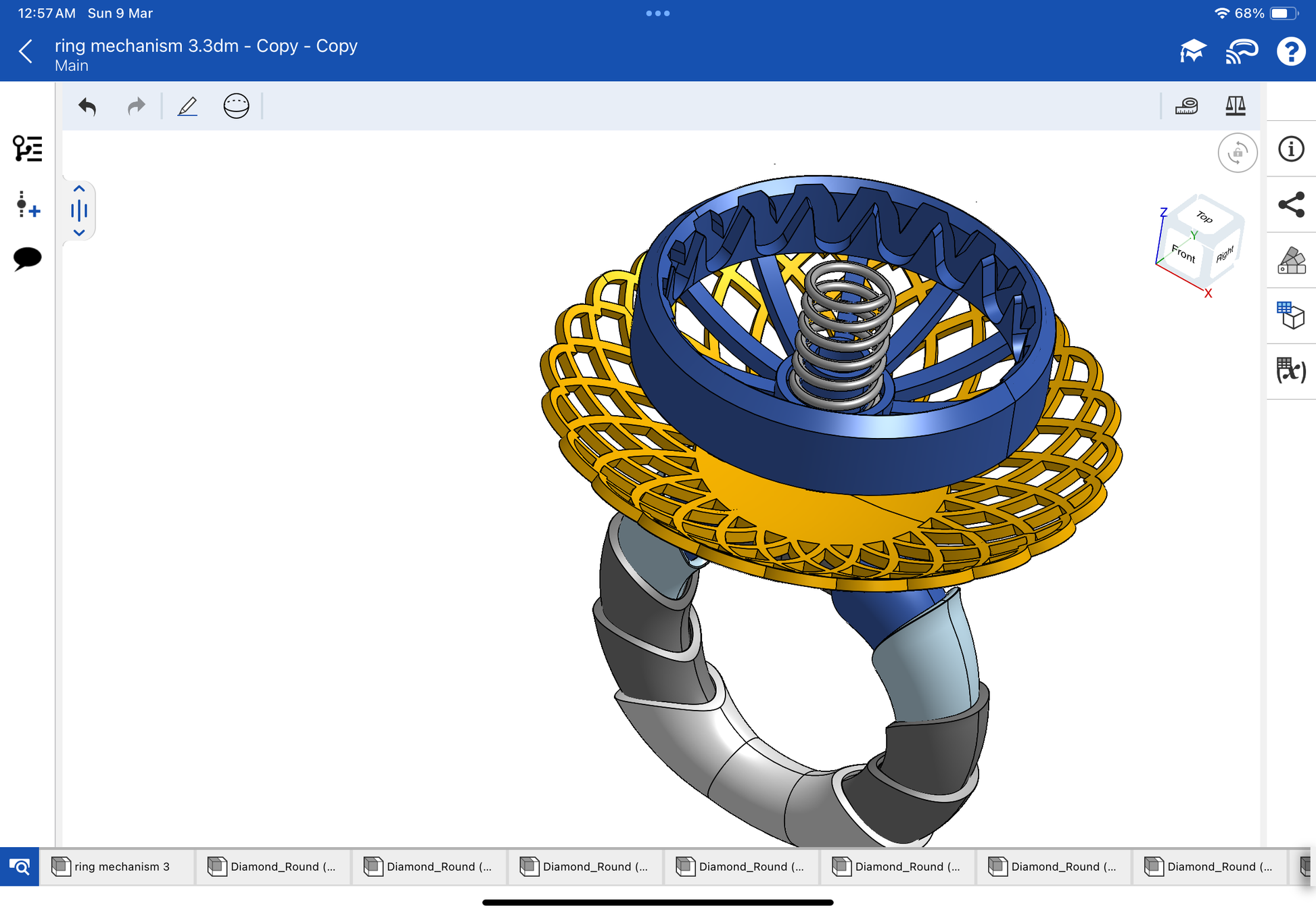Viewport: 1316px width, 914px height.
Task: Click the Front face of view cube
Action: click(1183, 254)
